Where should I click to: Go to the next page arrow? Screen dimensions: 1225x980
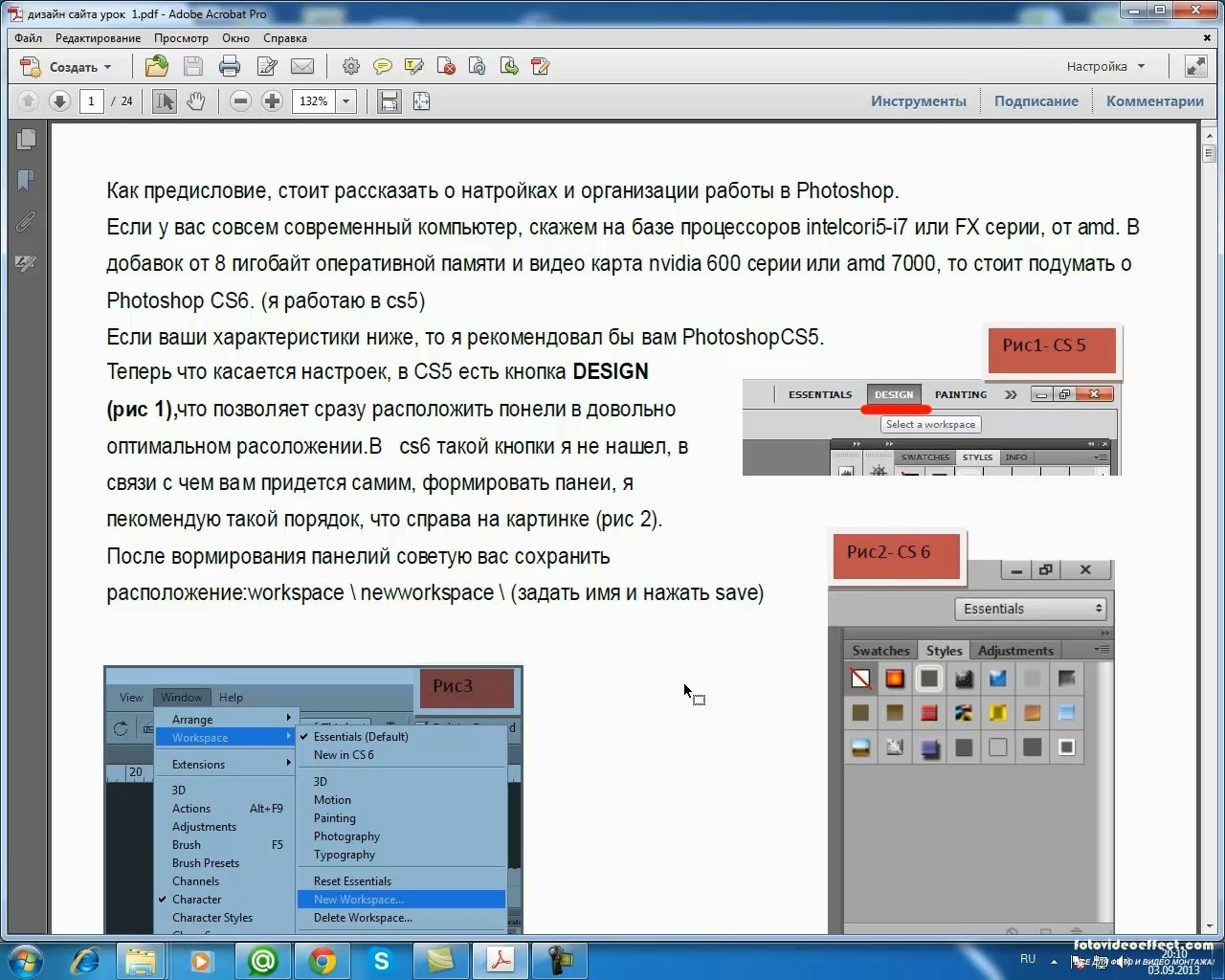[x=59, y=100]
